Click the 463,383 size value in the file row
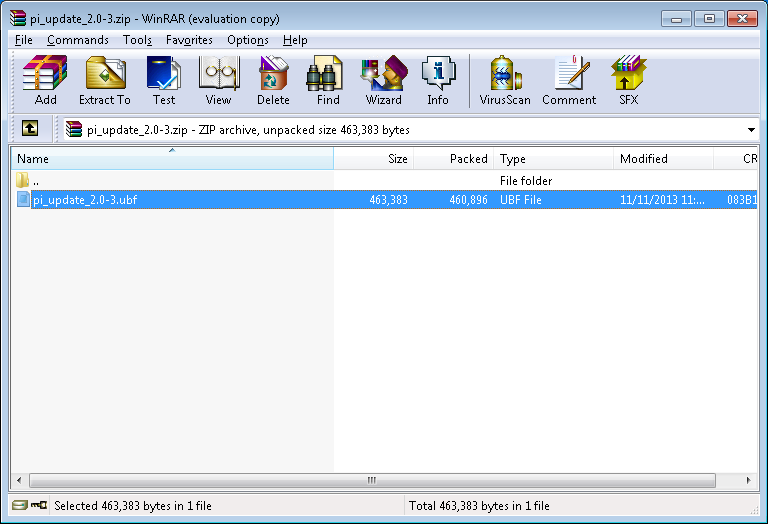This screenshot has width=768, height=524. [x=388, y=200]
